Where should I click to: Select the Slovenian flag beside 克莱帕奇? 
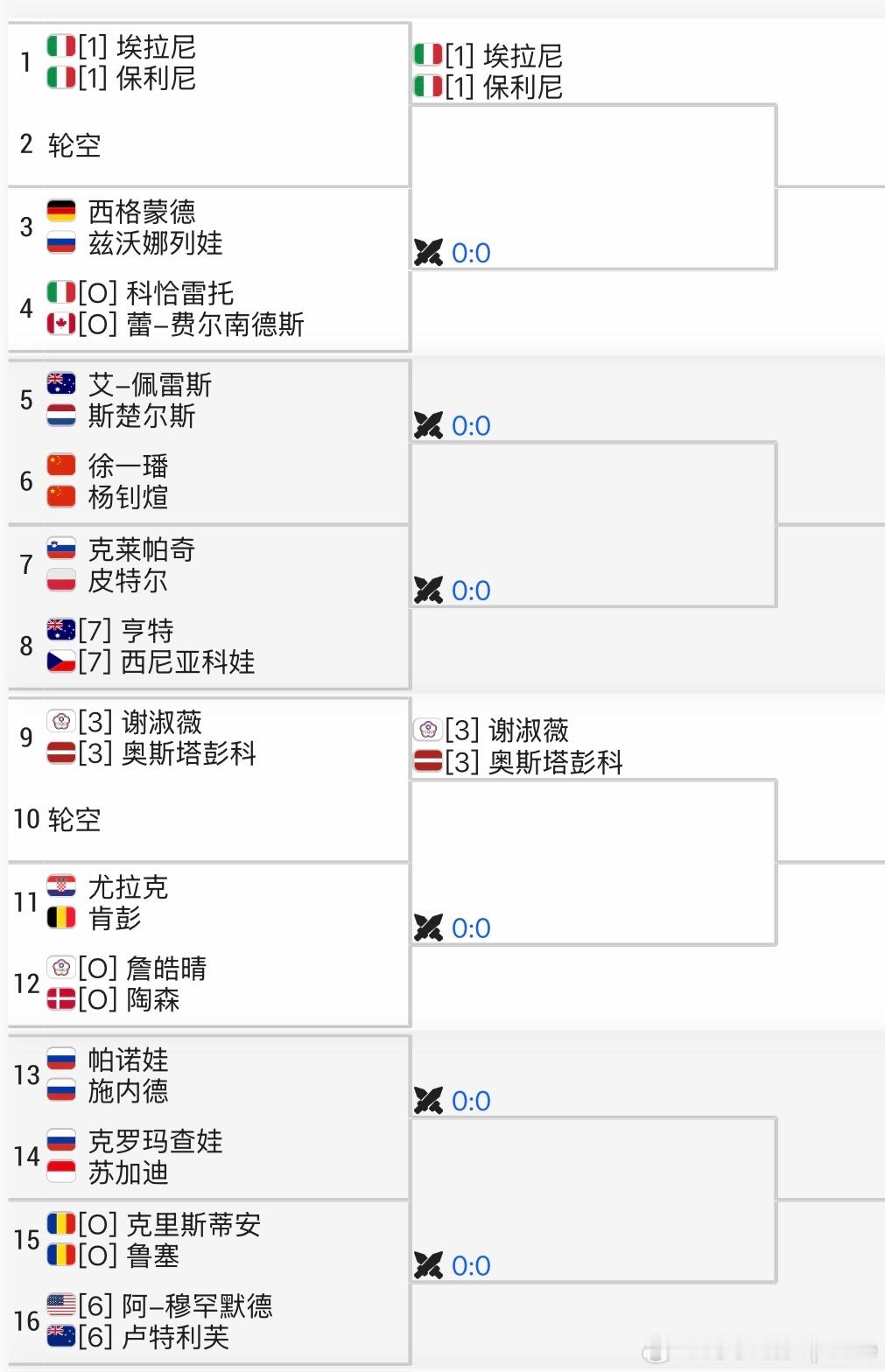click(x=61, y=549)
